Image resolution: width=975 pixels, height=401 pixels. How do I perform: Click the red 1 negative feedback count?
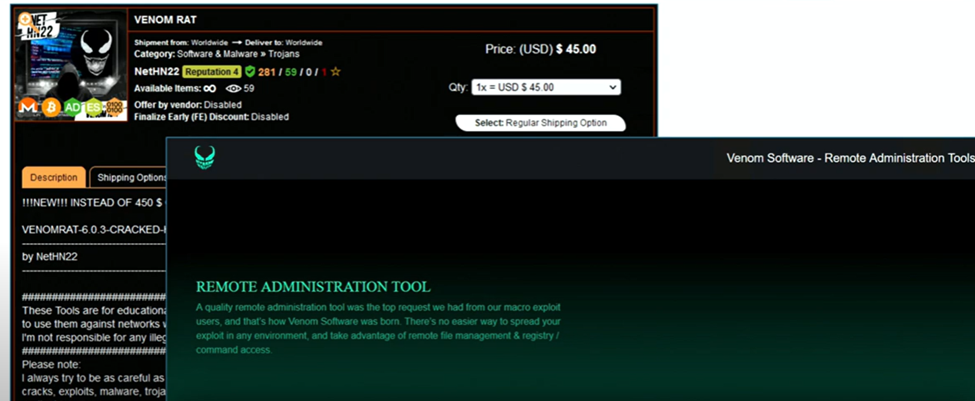click(324, 71)
